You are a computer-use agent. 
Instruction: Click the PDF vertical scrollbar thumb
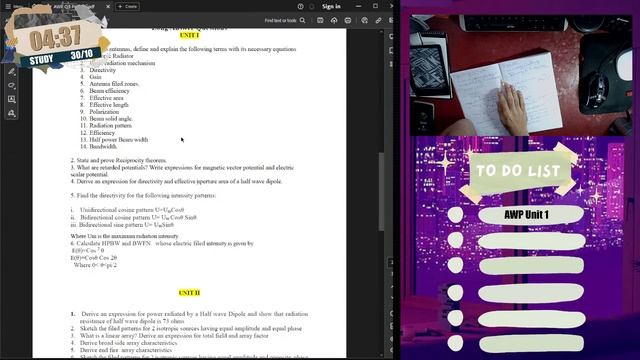point(381,191)
